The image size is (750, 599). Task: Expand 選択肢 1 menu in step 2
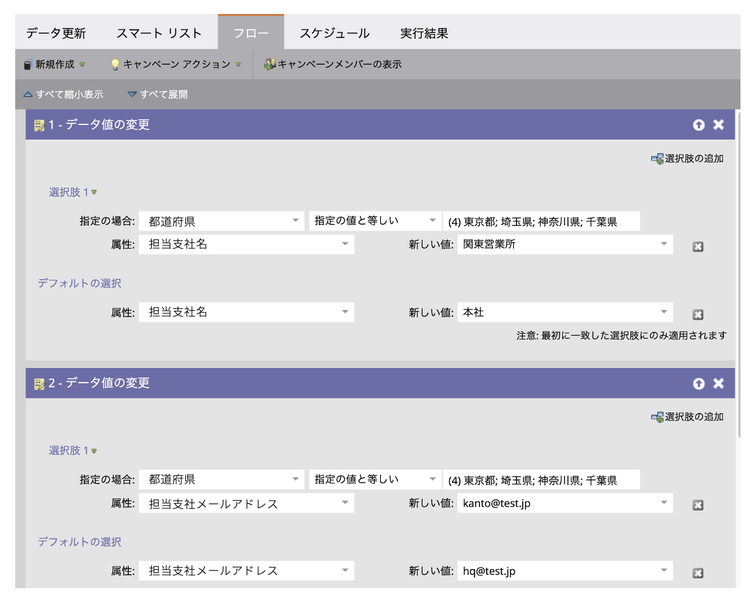[74, 451]
